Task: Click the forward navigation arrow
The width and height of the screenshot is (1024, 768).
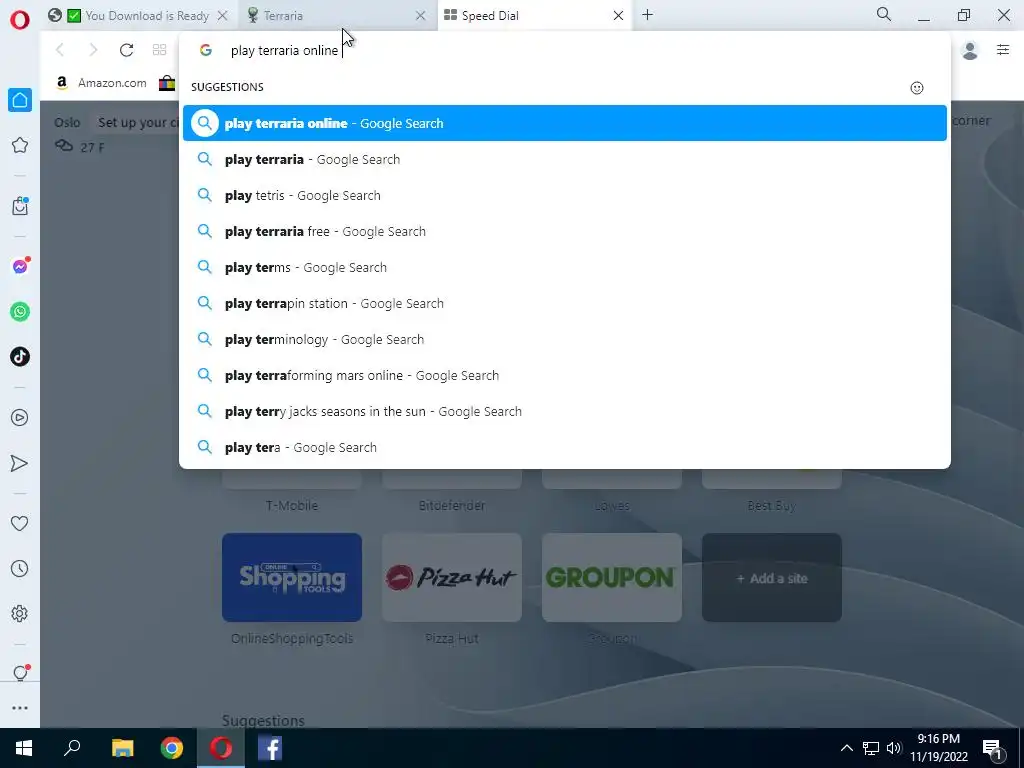Action: coord(93,50)
